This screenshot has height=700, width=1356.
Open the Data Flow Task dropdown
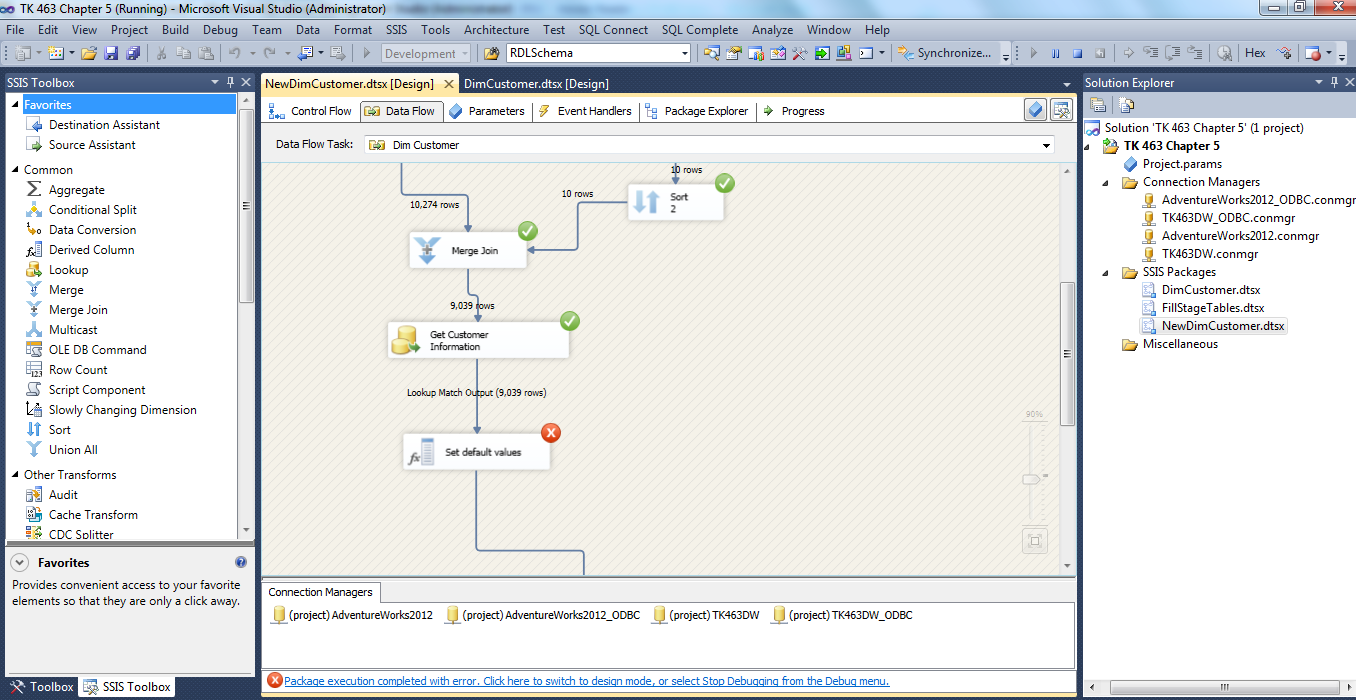click(x=1047, y=145)
